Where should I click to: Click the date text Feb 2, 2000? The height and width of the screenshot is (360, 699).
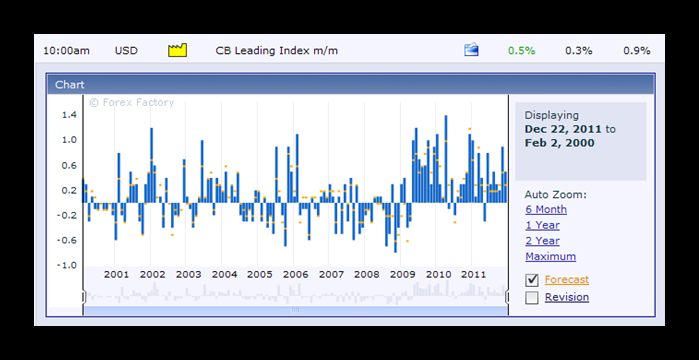pos(559,143)
